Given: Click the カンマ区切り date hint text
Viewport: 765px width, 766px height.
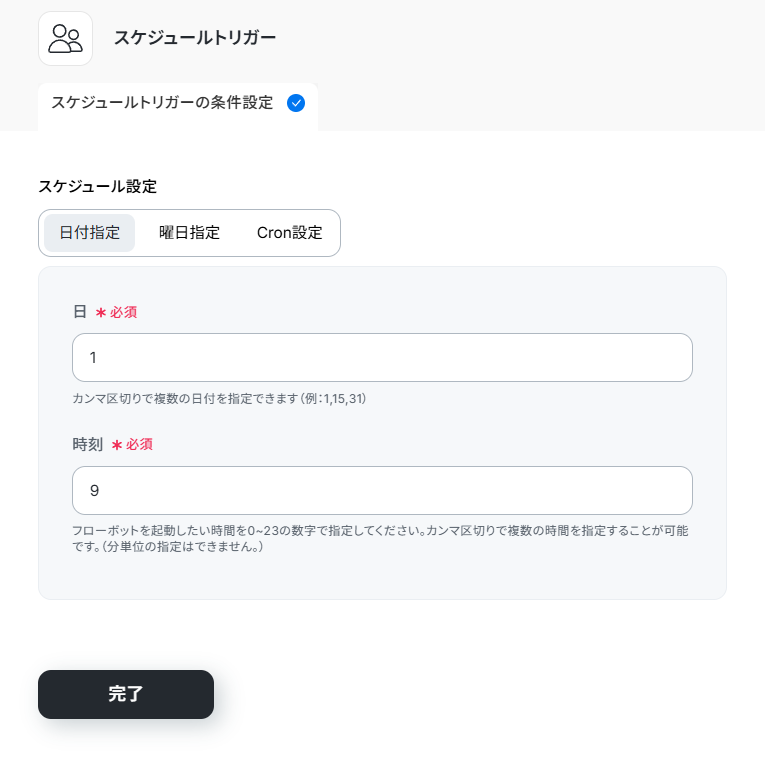Looking at the screenshot, I should tap(220, 399).
